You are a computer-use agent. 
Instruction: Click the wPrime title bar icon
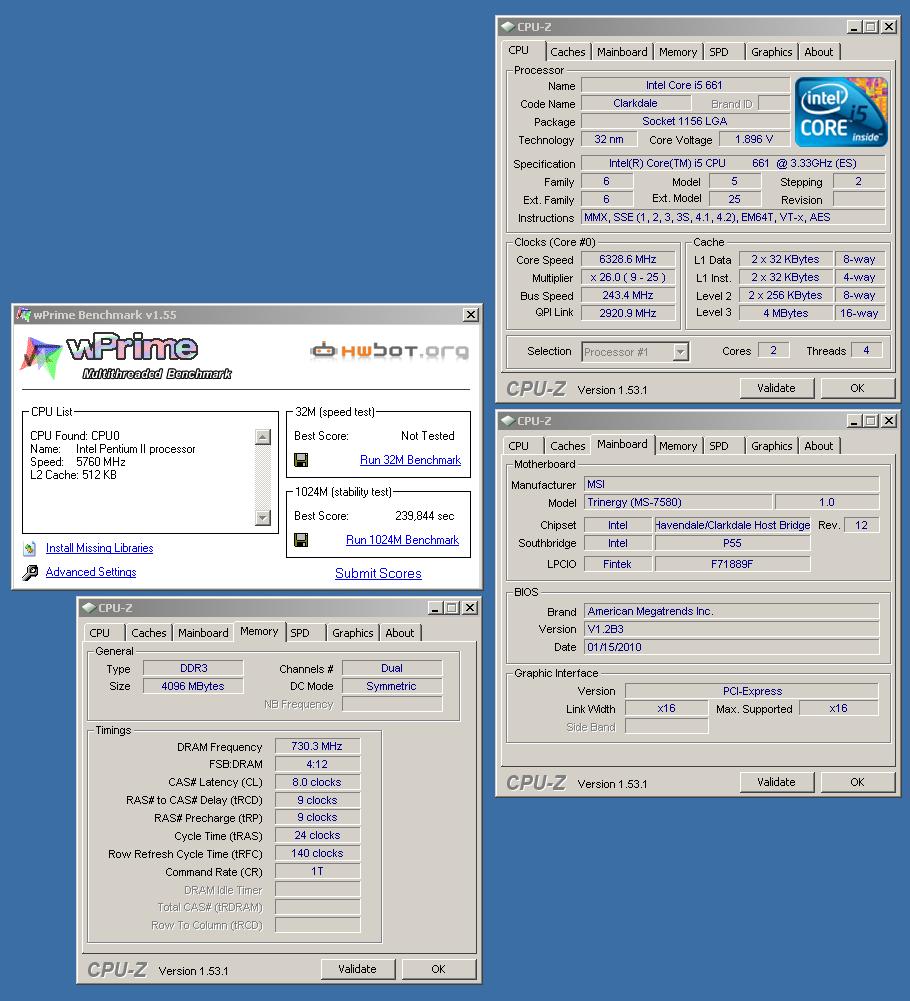click(24, 314)
